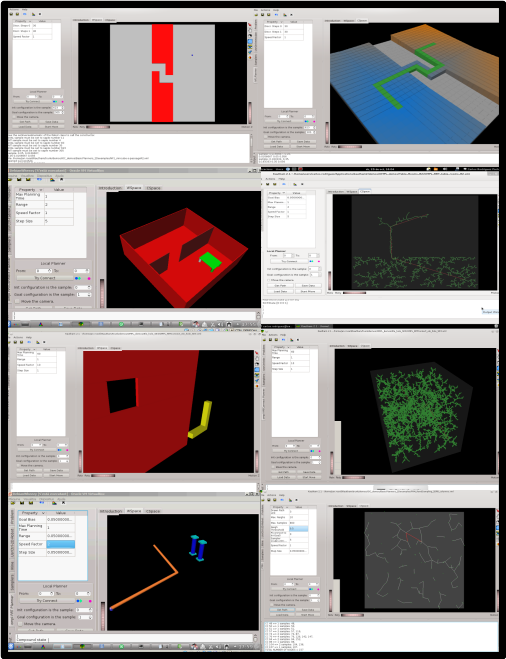The height and width of the screenshot is (659, 506).
Task: Click the From spinbox in orange arm window
Action: [46, 593]
